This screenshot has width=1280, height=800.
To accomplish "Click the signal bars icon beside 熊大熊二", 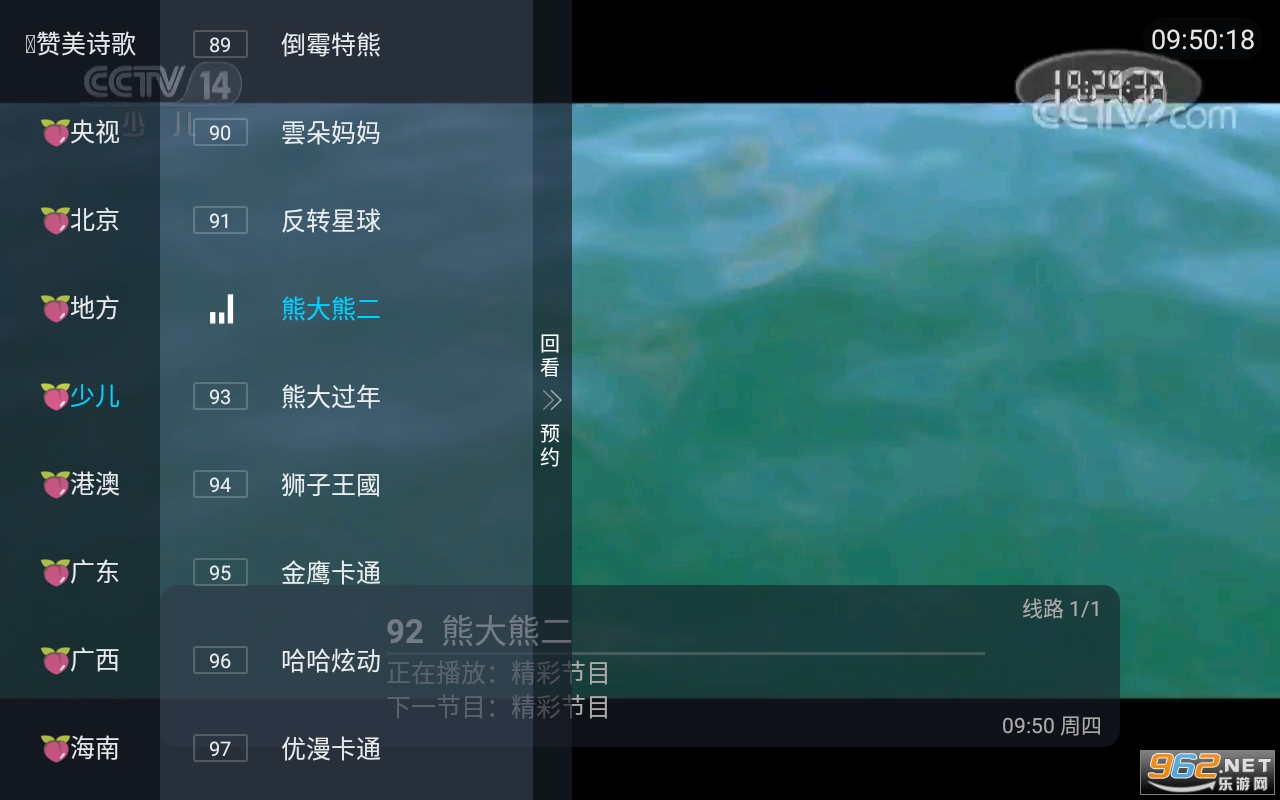I will coord(221,309).
